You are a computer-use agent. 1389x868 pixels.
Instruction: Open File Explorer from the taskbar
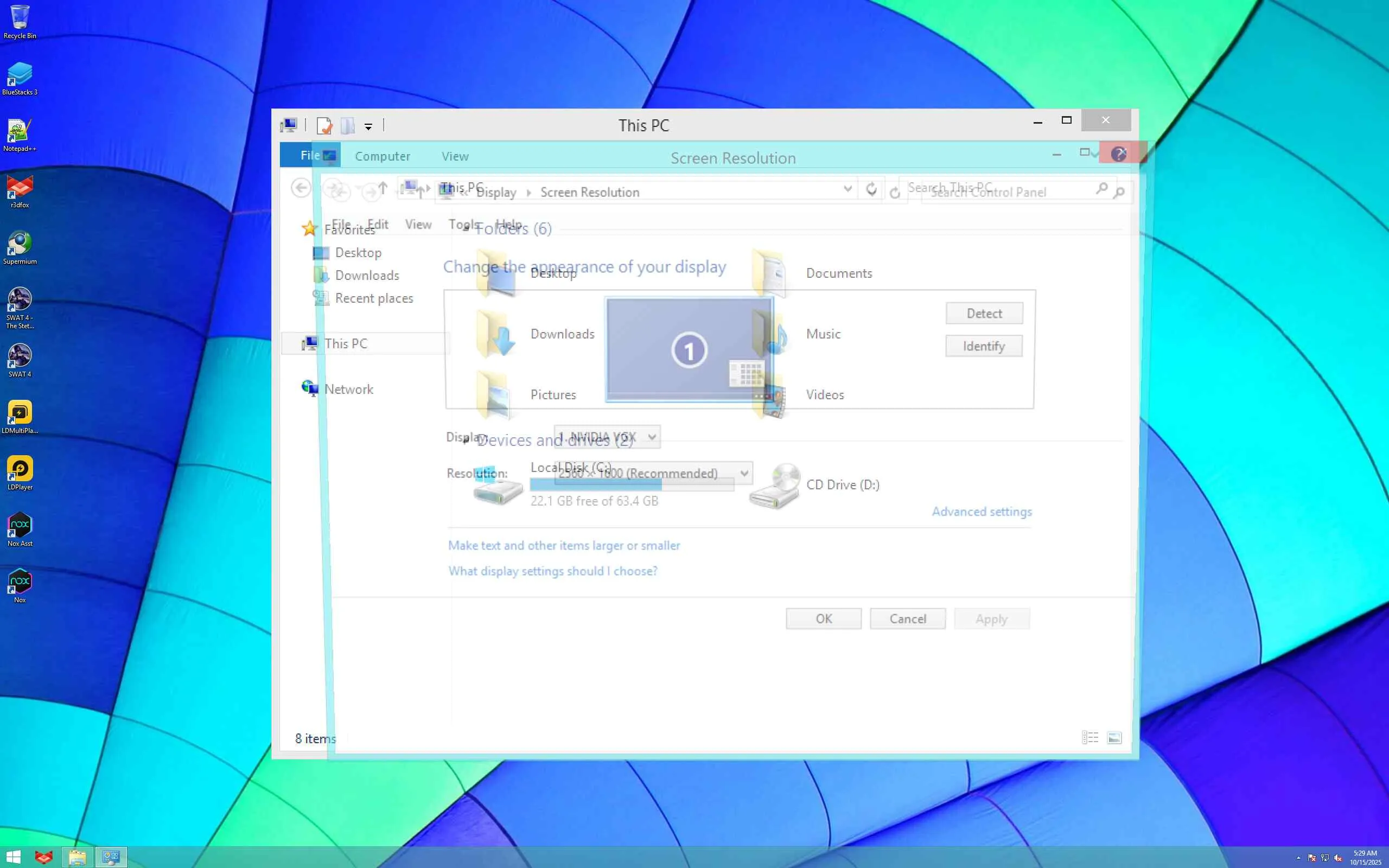(x=77, y=857)
